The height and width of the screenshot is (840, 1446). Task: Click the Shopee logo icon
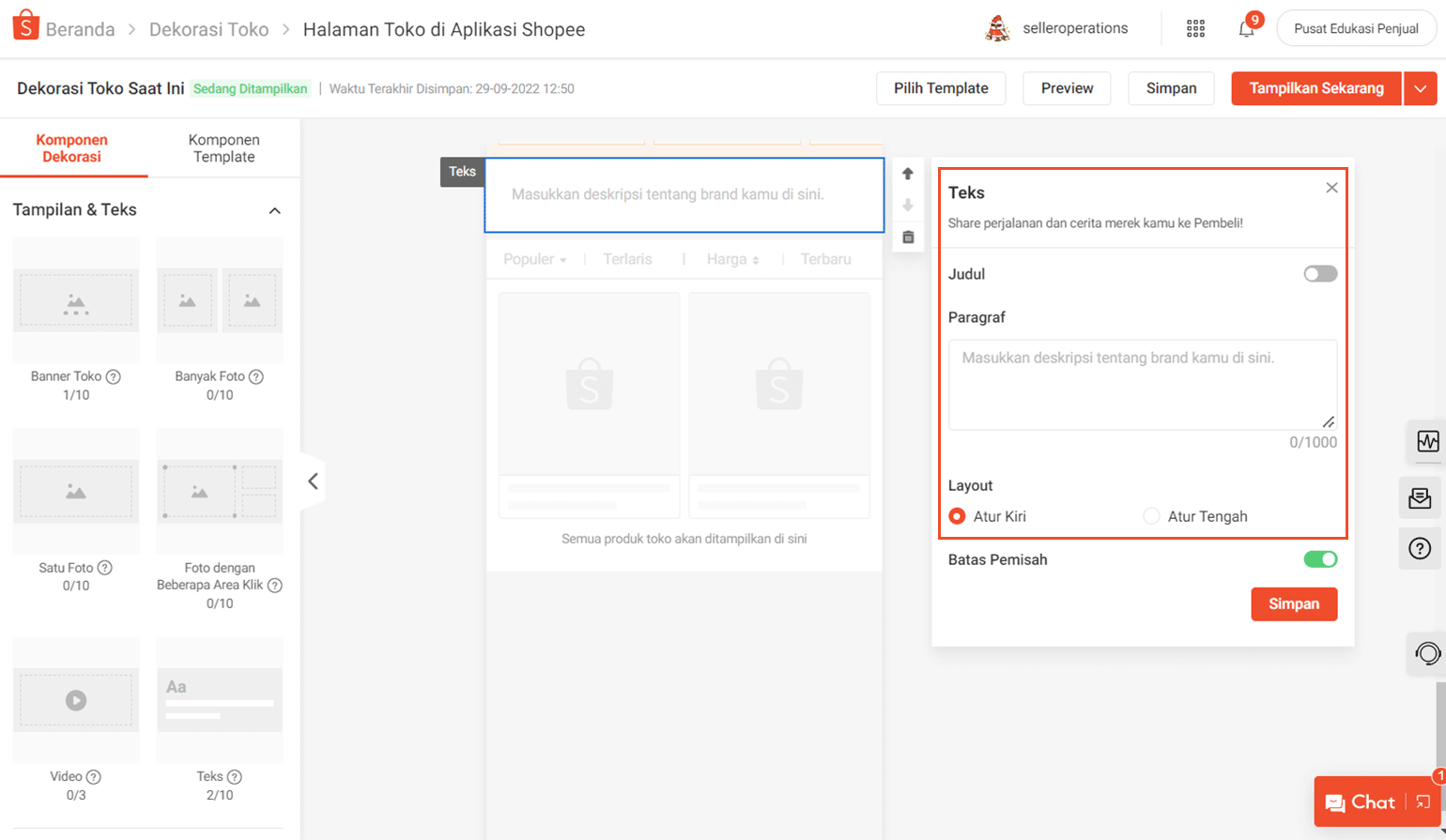pyautogui.click(x=25, y=27)
